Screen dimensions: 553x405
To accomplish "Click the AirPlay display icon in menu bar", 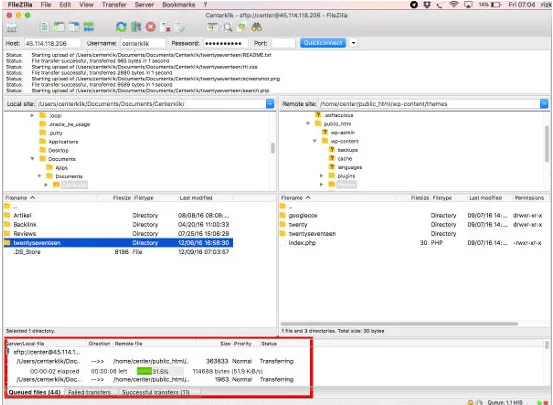I will point(468,5).
